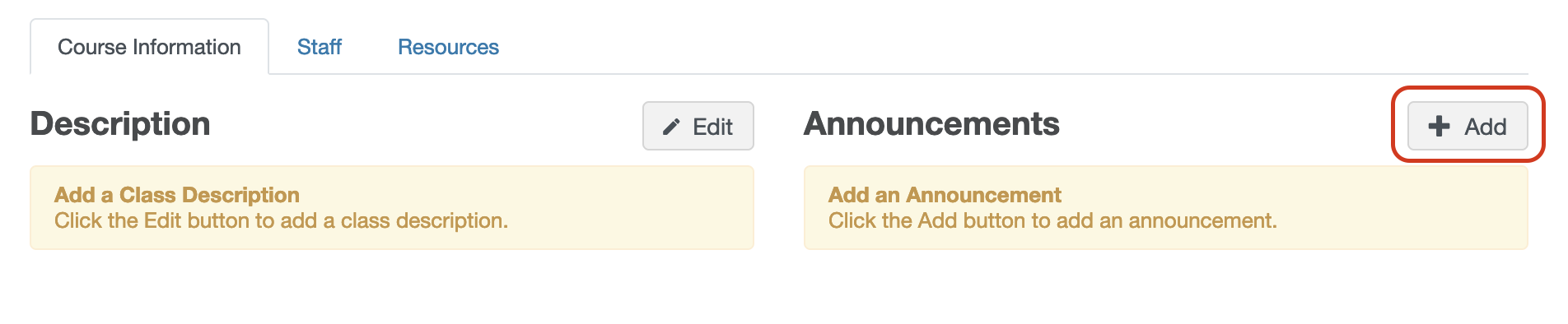Click the 'Add' label text
The image size is (1568, 324).
(1485, 127)
